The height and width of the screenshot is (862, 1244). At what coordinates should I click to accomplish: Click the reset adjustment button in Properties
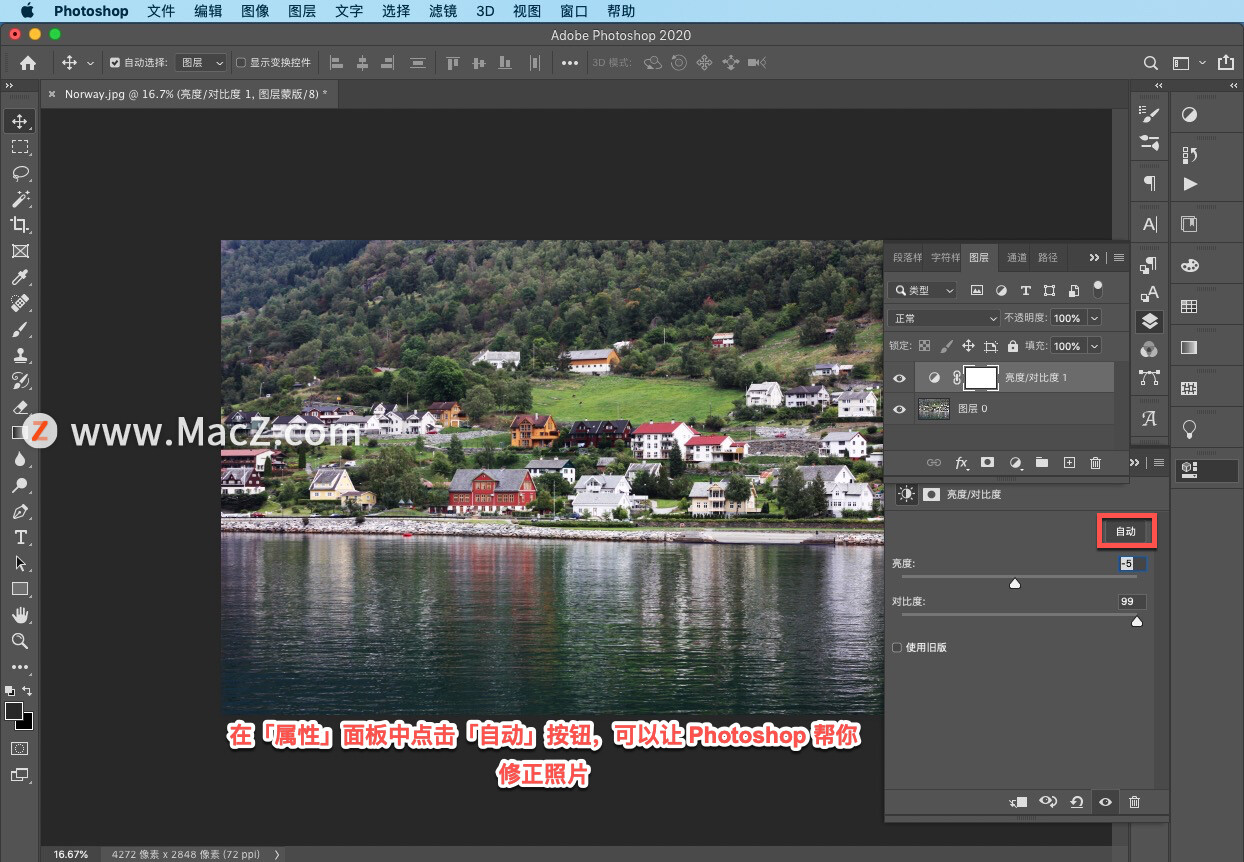1076,802
